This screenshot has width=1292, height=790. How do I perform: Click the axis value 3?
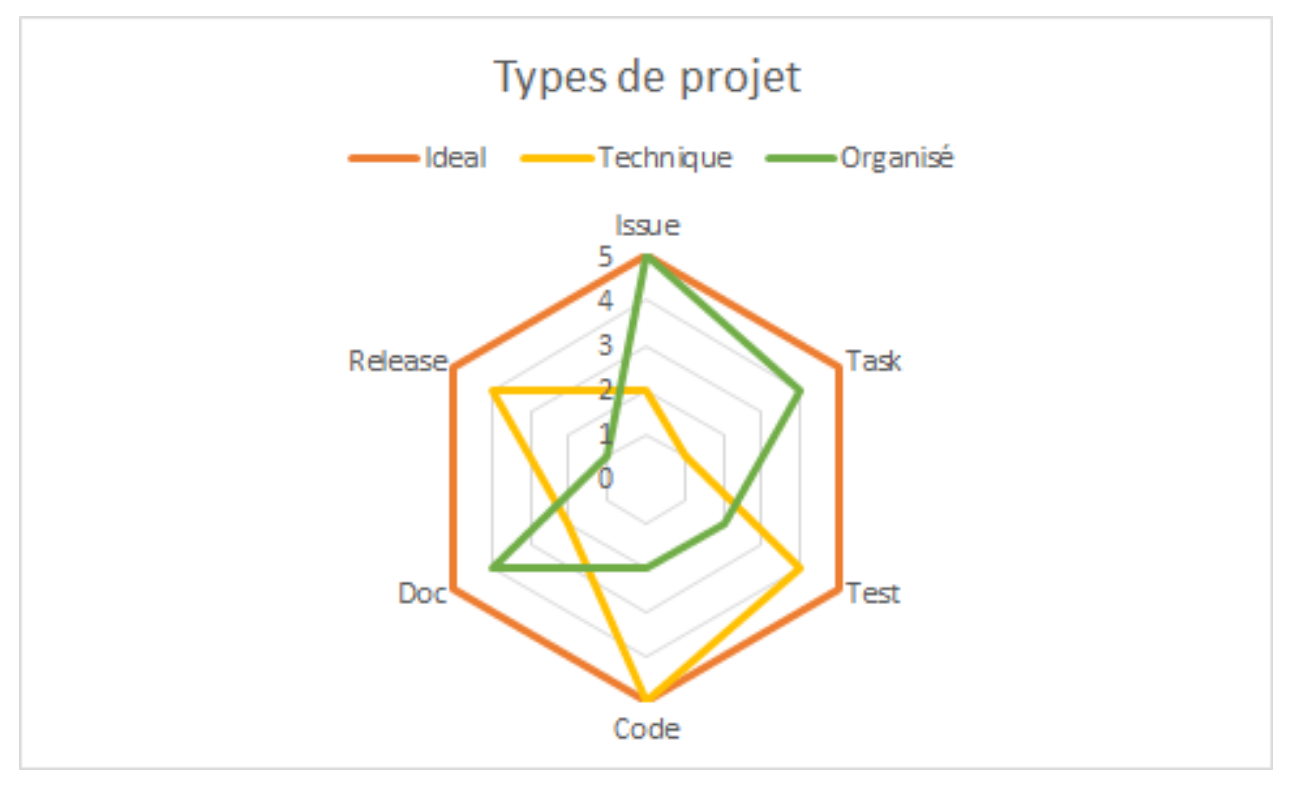tap(606, 346)
